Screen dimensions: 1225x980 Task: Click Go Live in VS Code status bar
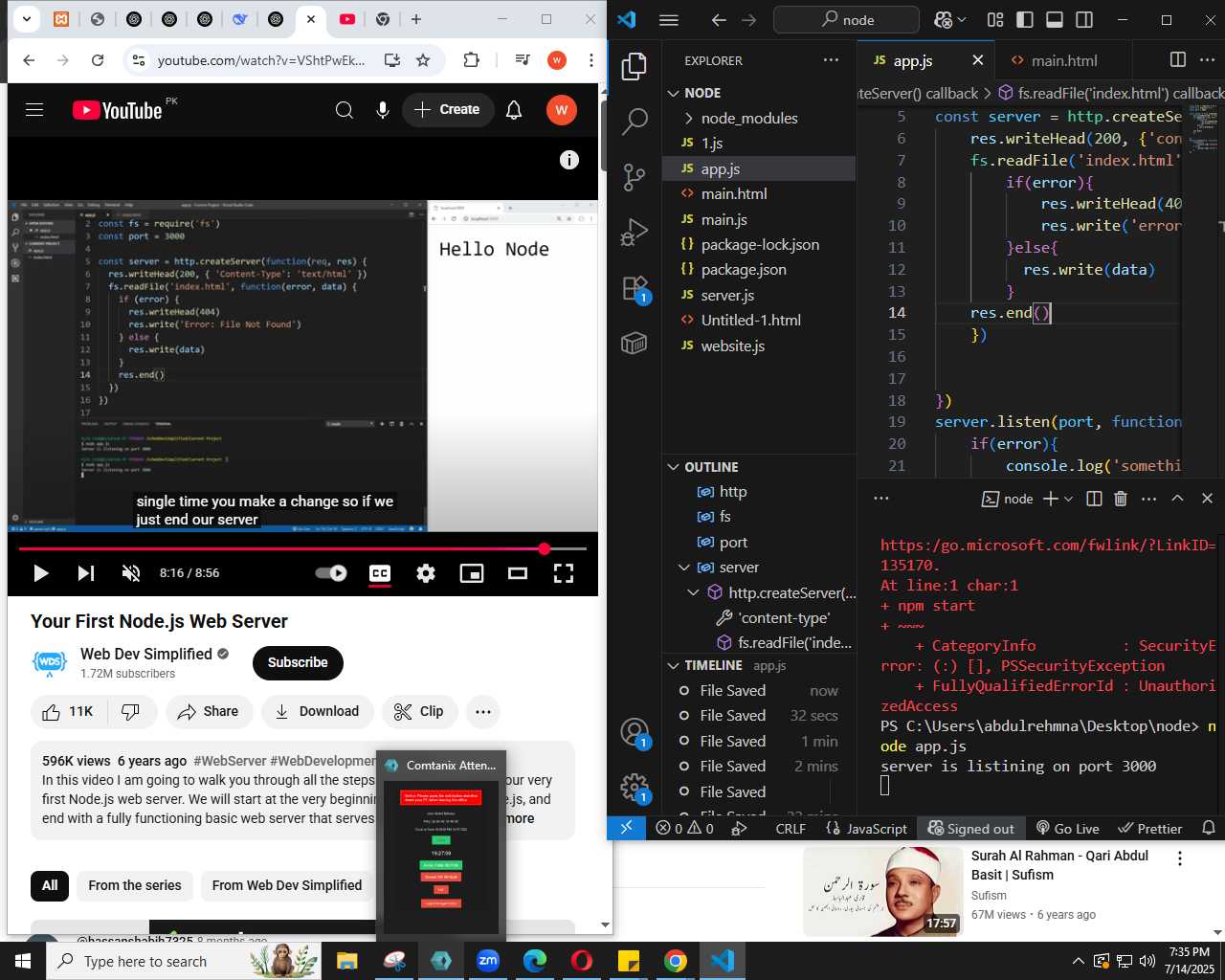[x=1067, y=828]
